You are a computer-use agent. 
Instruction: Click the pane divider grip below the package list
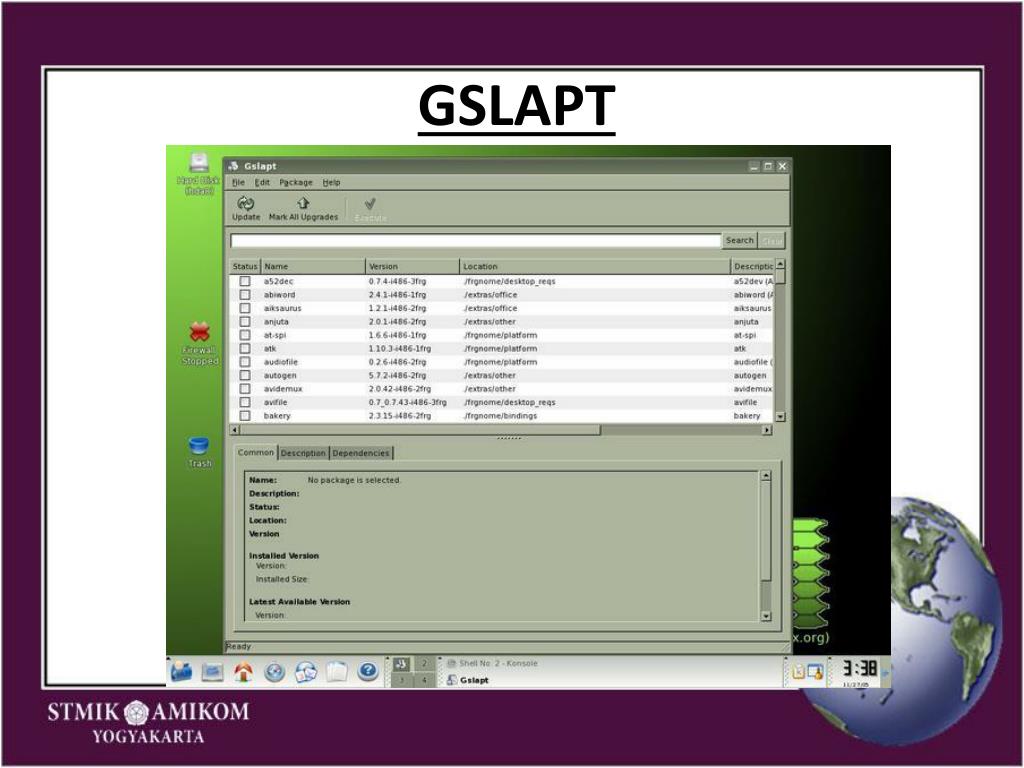(509, 438)
